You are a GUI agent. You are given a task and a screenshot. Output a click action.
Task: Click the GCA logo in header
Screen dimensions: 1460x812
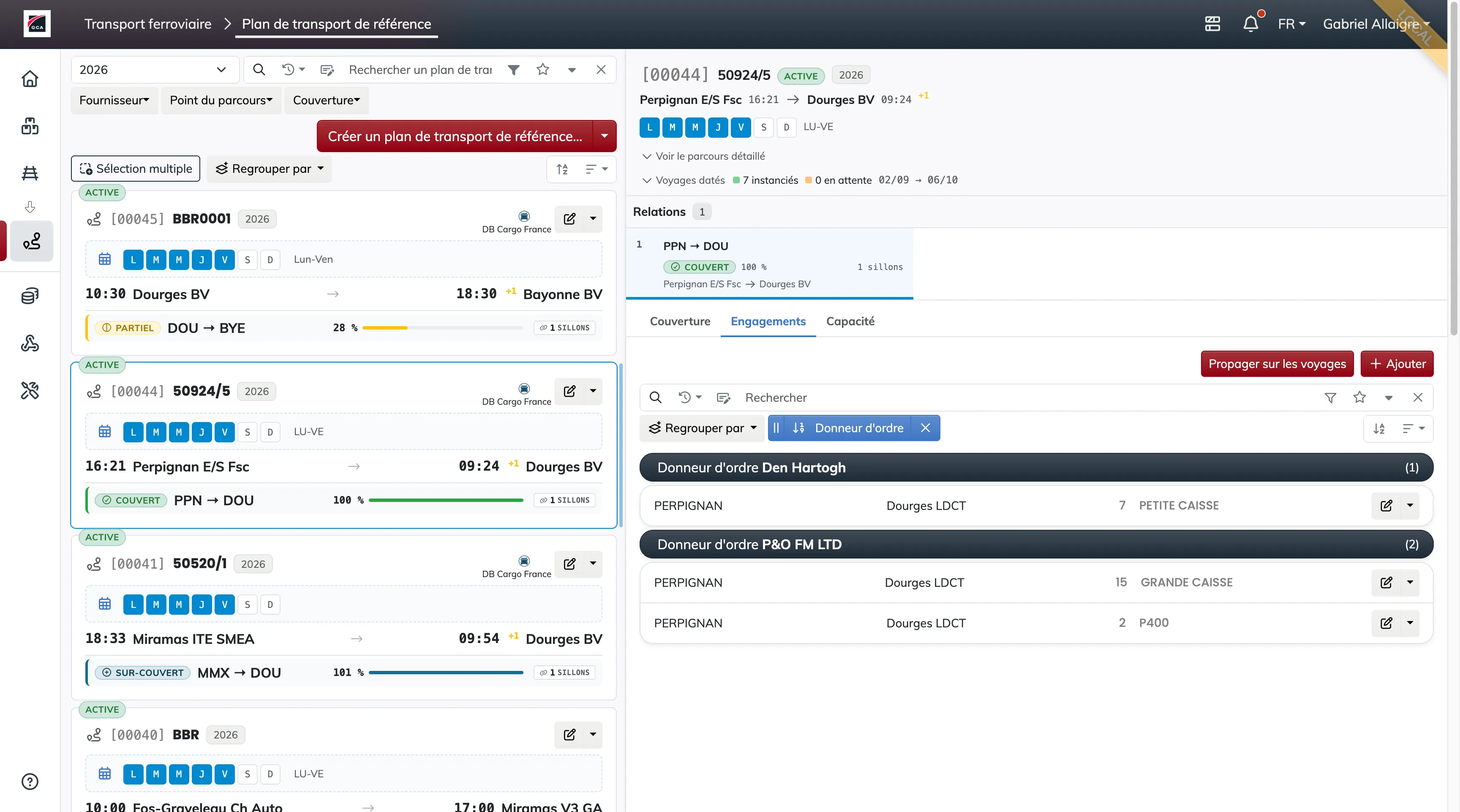[x=37, y=24]
